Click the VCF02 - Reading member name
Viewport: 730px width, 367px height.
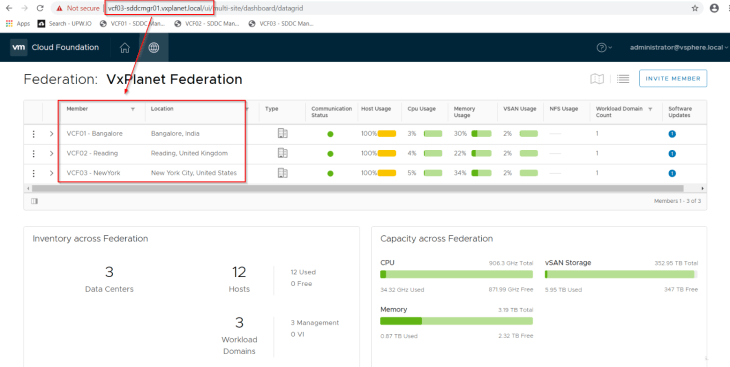pos(92,153)
